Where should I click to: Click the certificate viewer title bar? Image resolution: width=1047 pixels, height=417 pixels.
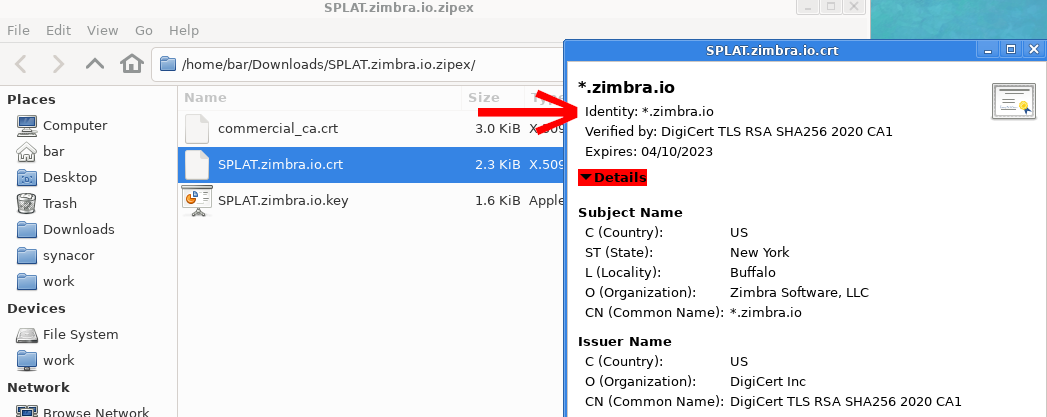(772, 50)
